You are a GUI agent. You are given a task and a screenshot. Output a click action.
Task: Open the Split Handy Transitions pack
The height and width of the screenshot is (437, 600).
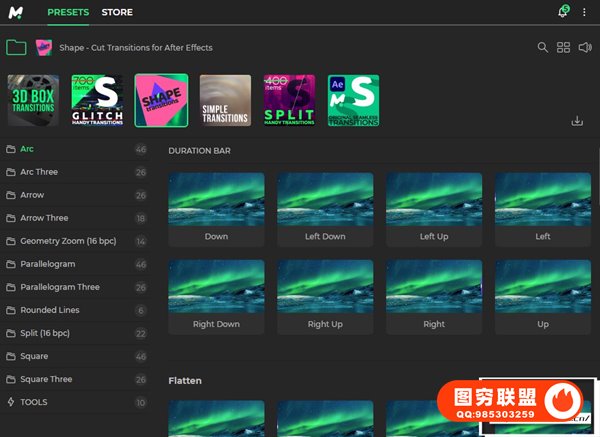click(289, 100)
